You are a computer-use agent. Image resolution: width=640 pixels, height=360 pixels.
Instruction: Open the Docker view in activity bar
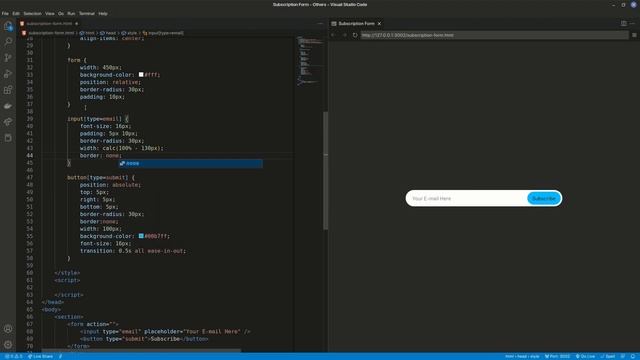8,106
